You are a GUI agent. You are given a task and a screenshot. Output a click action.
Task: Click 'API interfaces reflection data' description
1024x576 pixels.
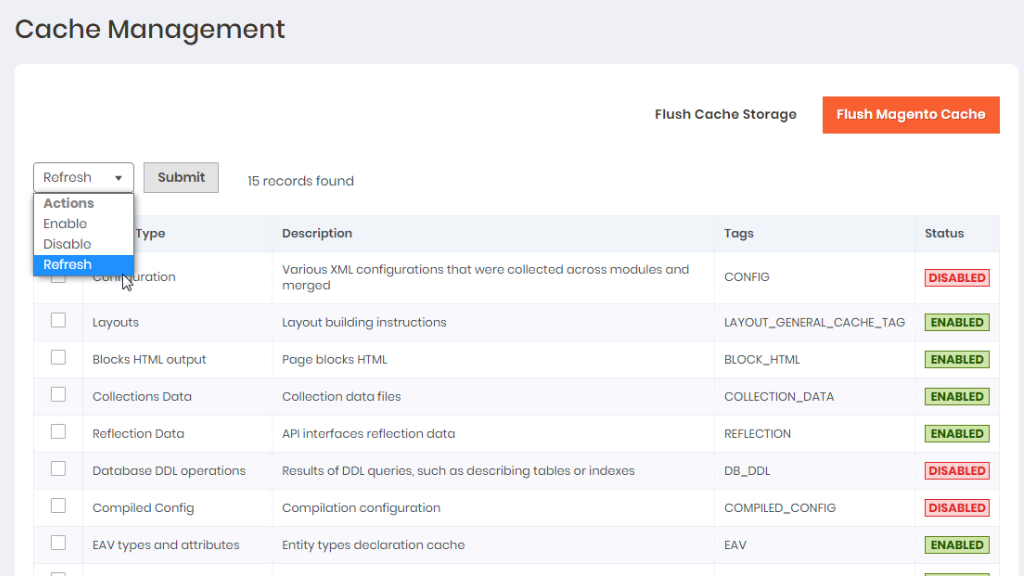click(368, 434)
